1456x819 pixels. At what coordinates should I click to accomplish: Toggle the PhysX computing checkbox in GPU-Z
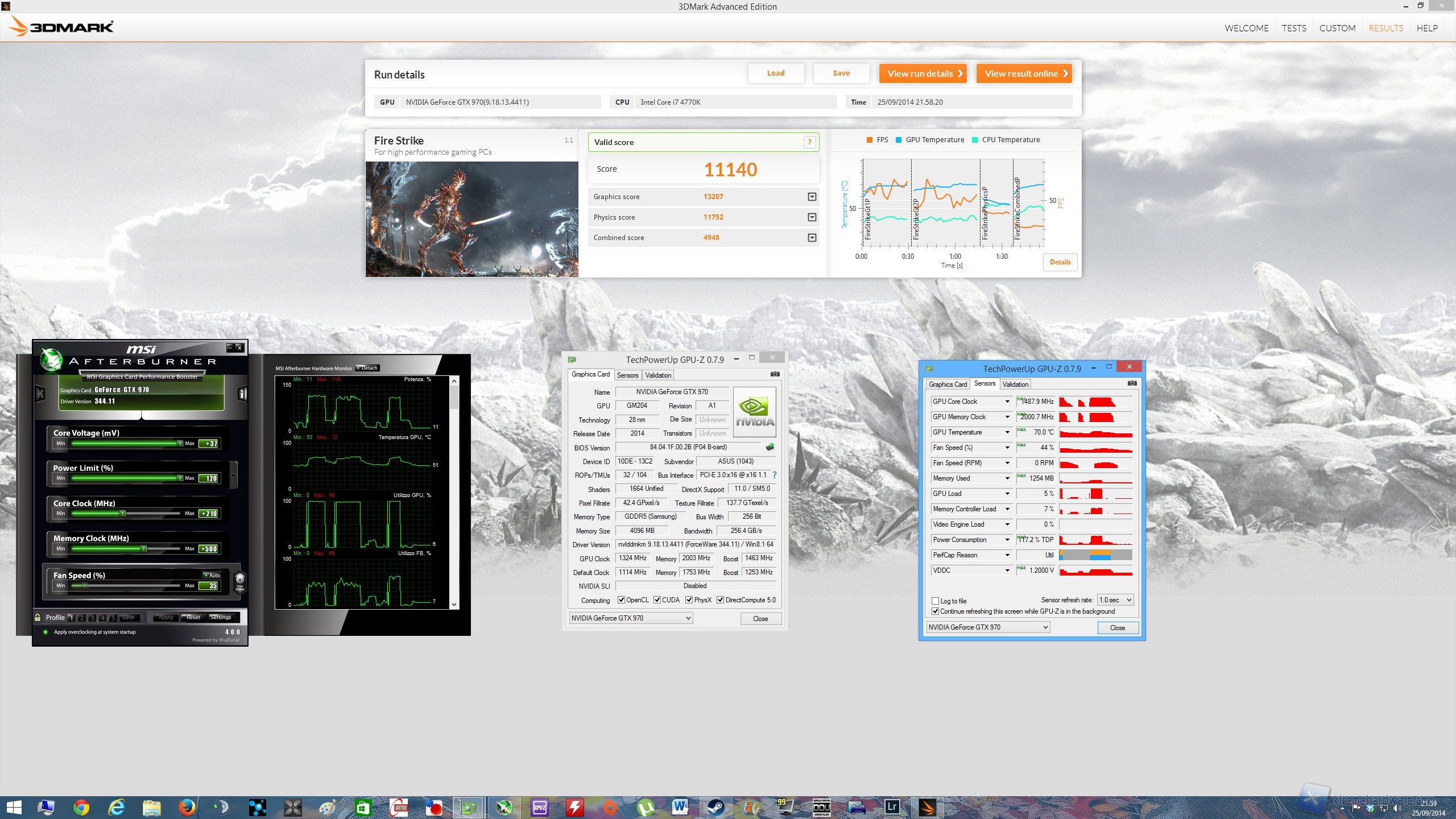pyautogui.click(x=688, y=599)
